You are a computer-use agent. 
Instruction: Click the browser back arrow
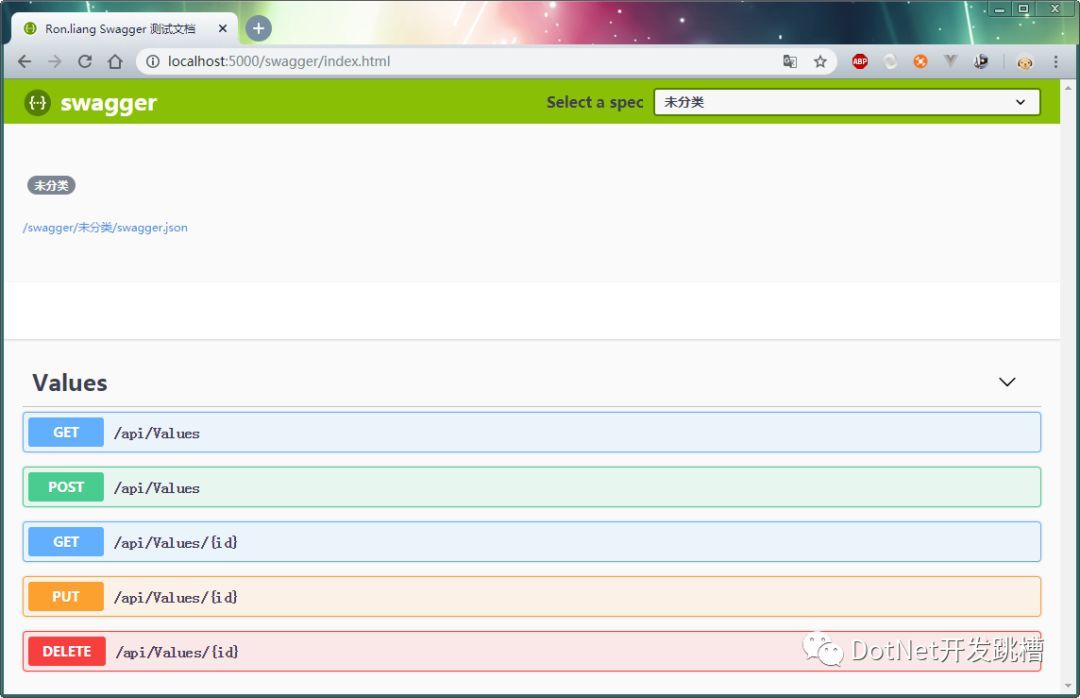(24, 61)
